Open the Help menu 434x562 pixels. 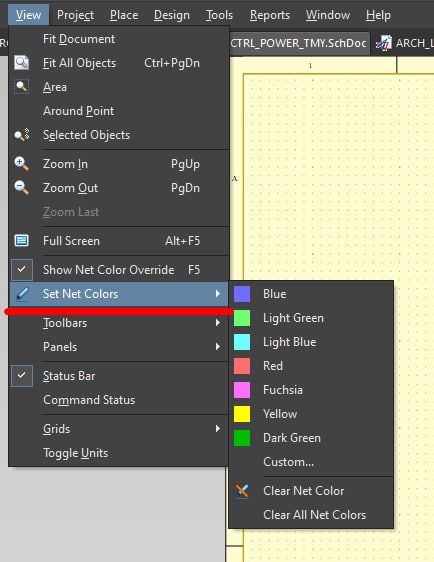pyautogui.click(x=378, y=15)
